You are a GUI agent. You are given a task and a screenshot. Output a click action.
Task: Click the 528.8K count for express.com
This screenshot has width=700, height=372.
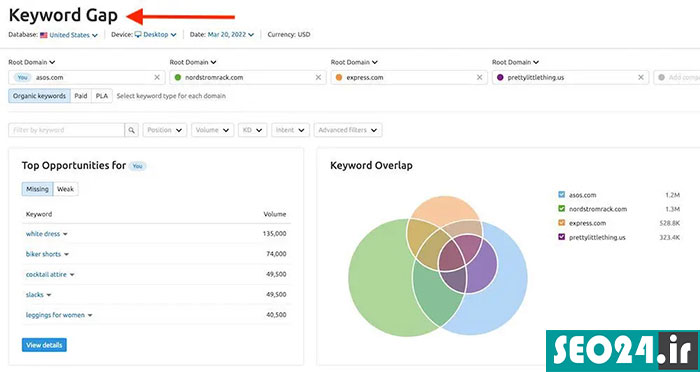point(669,223)
